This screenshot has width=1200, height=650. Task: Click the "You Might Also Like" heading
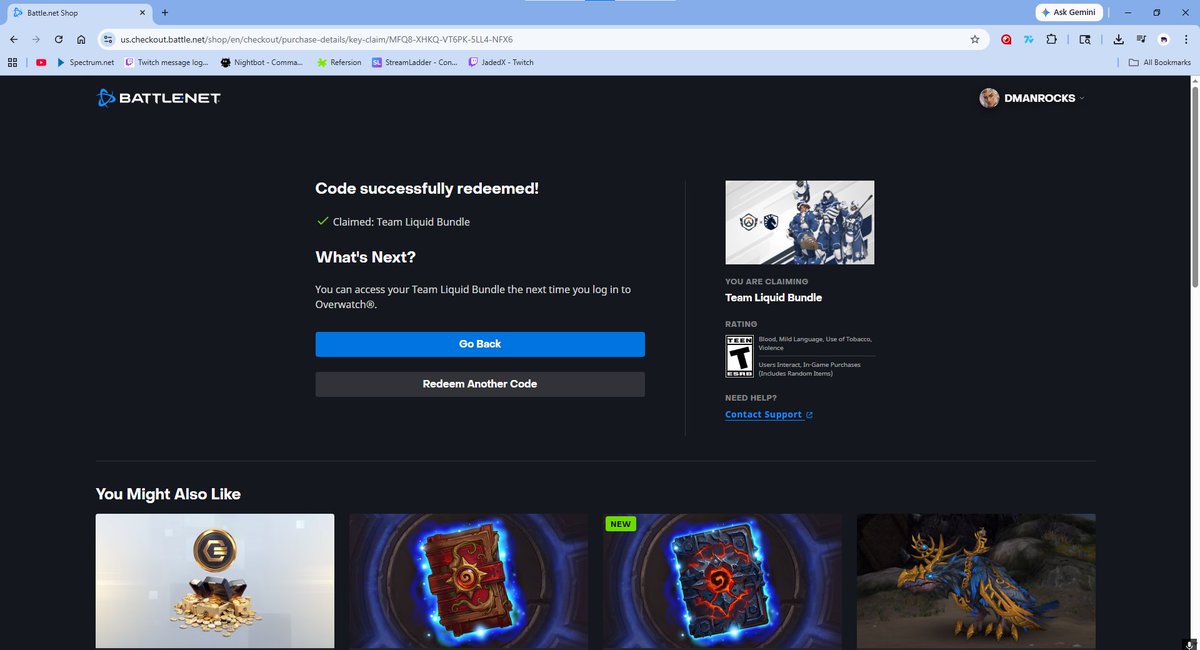(x=168, y=494)
